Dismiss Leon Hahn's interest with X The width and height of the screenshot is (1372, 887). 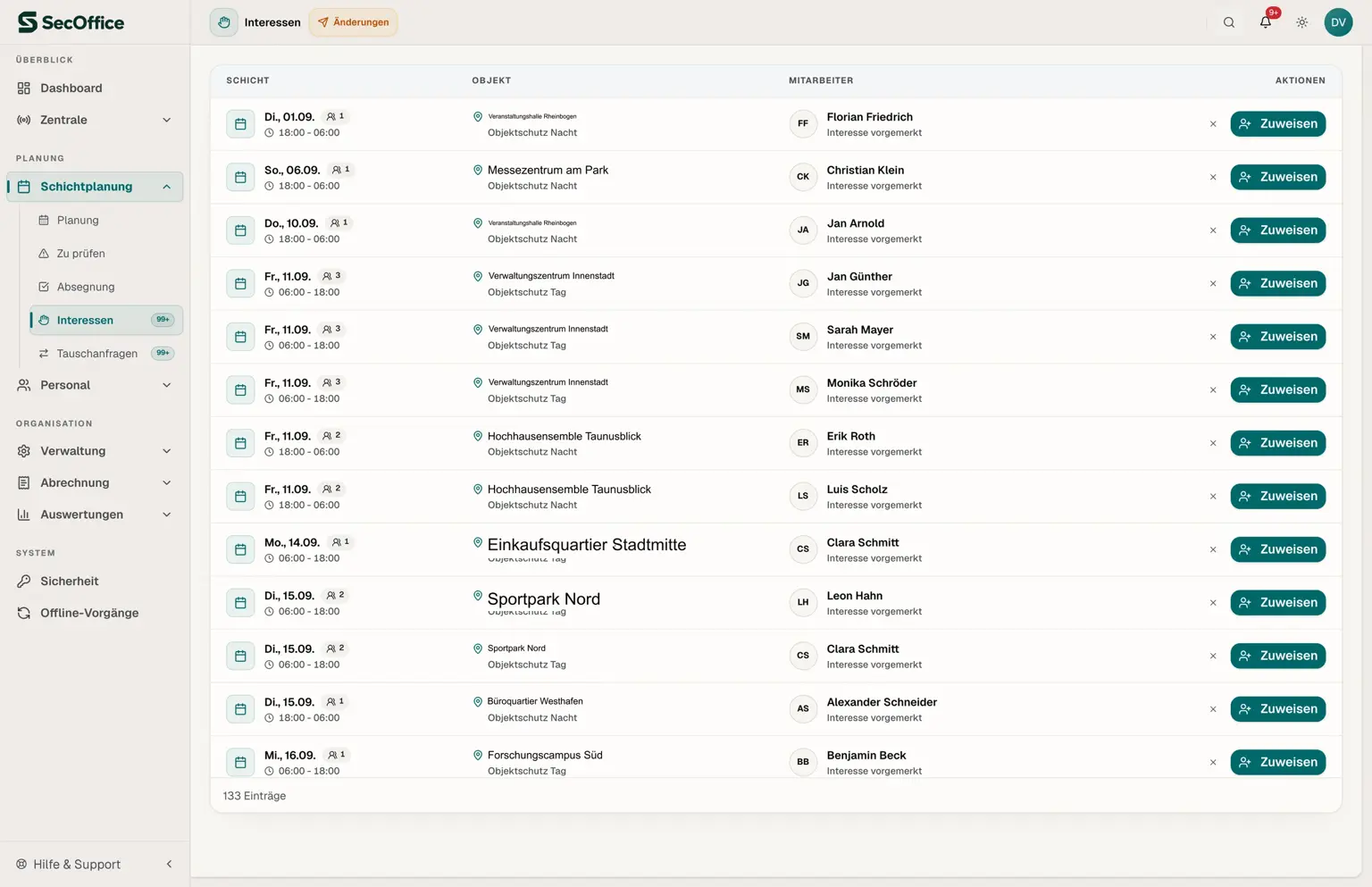(1213, 603)
